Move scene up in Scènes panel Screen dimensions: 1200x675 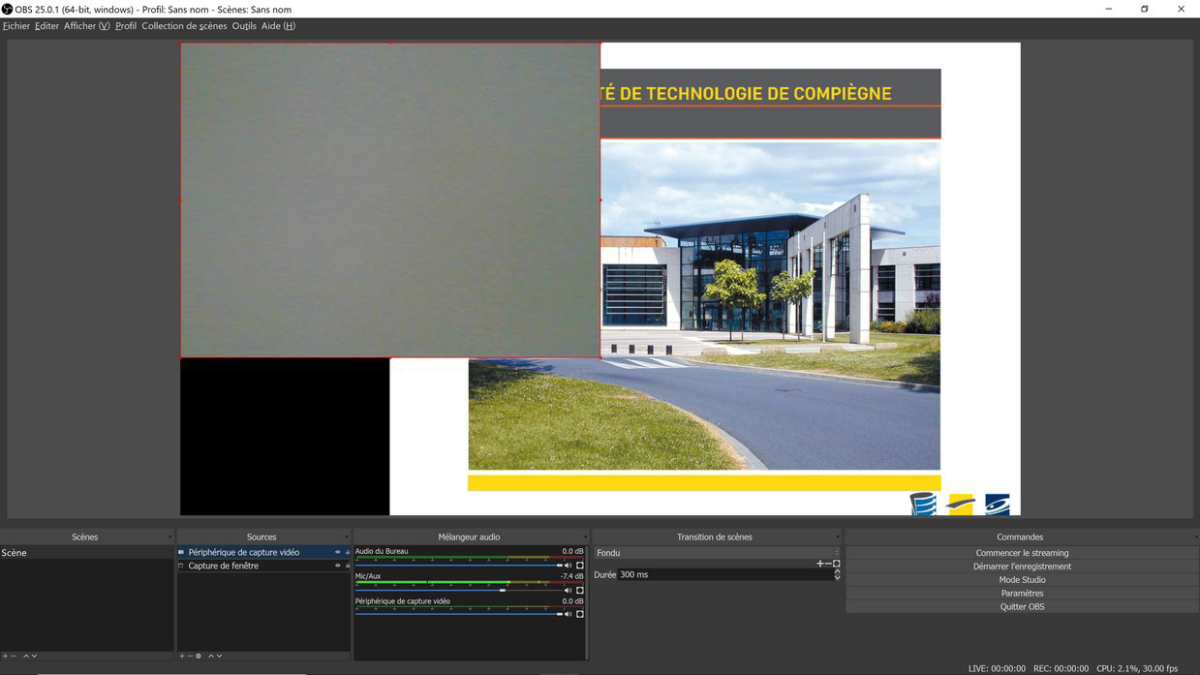click(26, 656)
